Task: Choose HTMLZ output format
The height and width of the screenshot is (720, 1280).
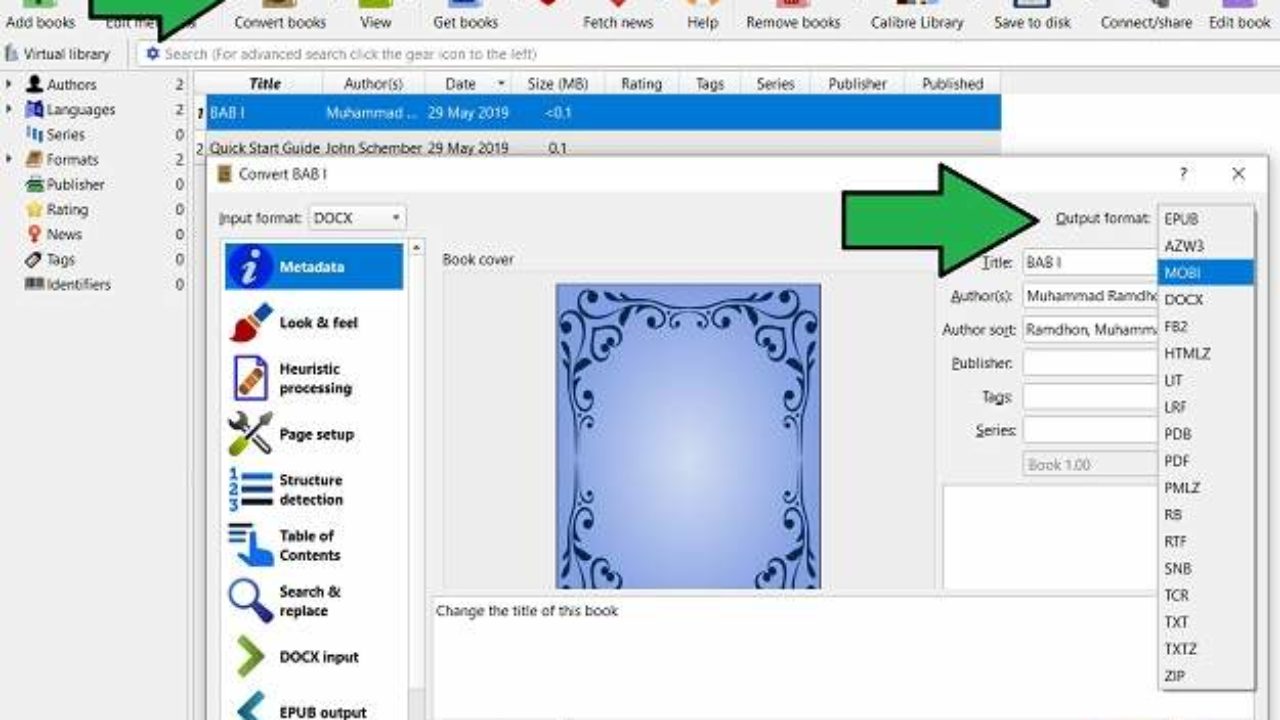Action: point(1206,354)
